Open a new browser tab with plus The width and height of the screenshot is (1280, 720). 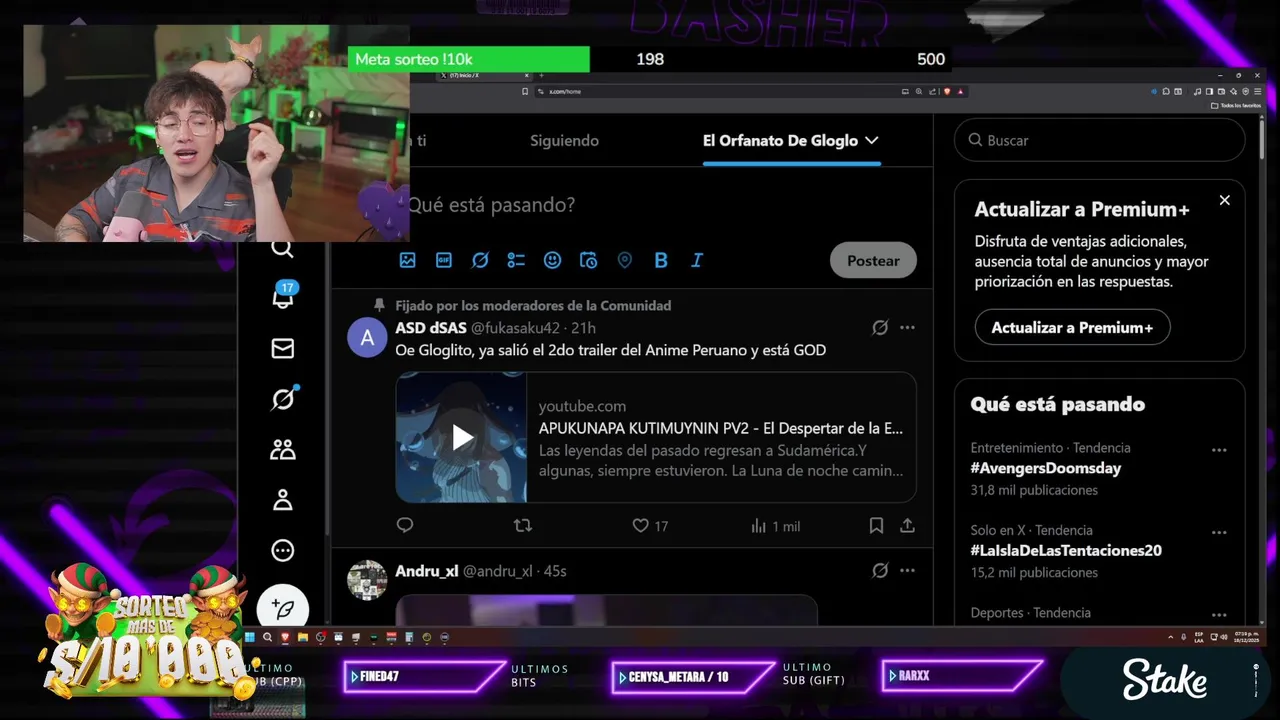tap(541, 76)
